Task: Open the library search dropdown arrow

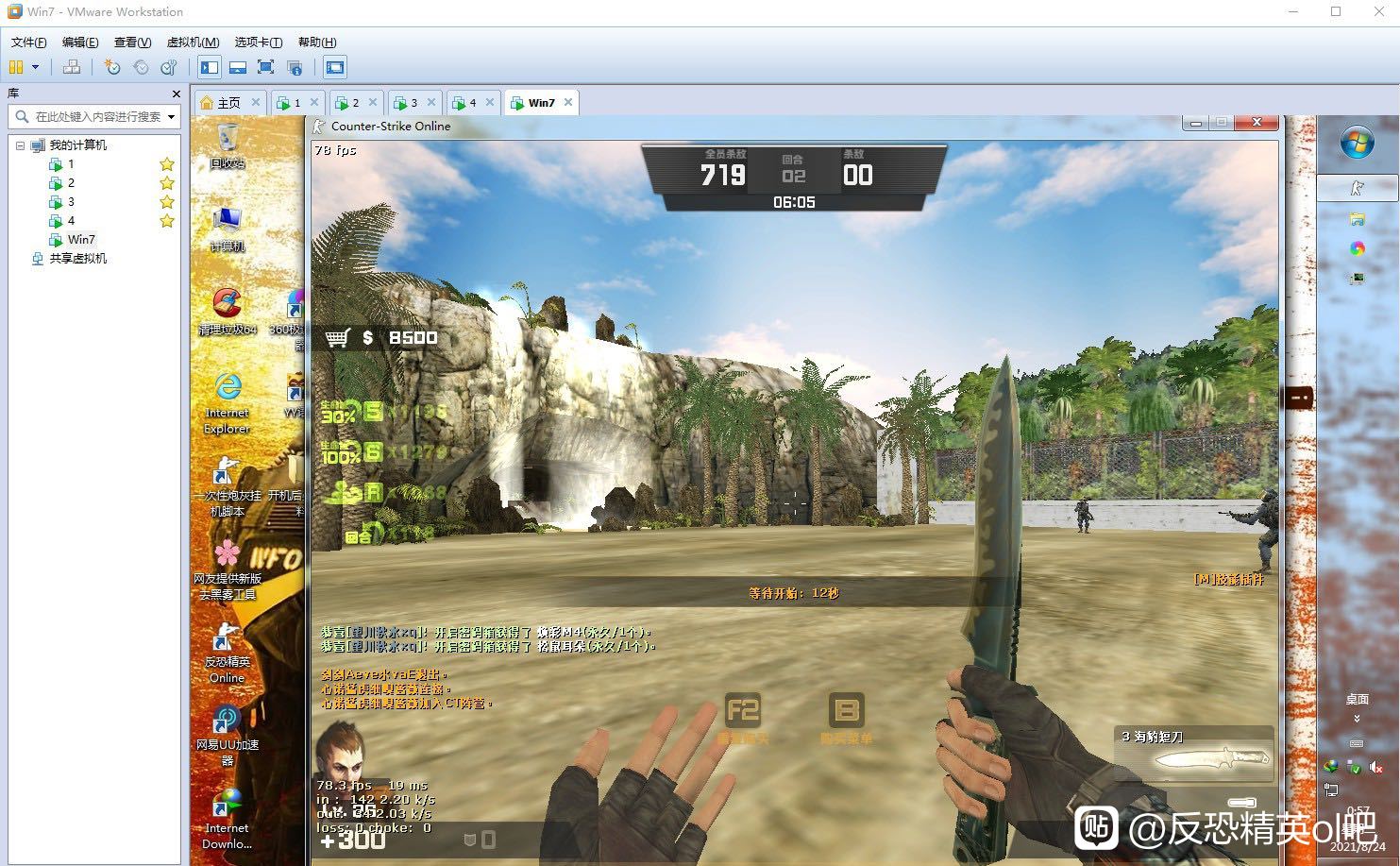Action: [171, 117]
